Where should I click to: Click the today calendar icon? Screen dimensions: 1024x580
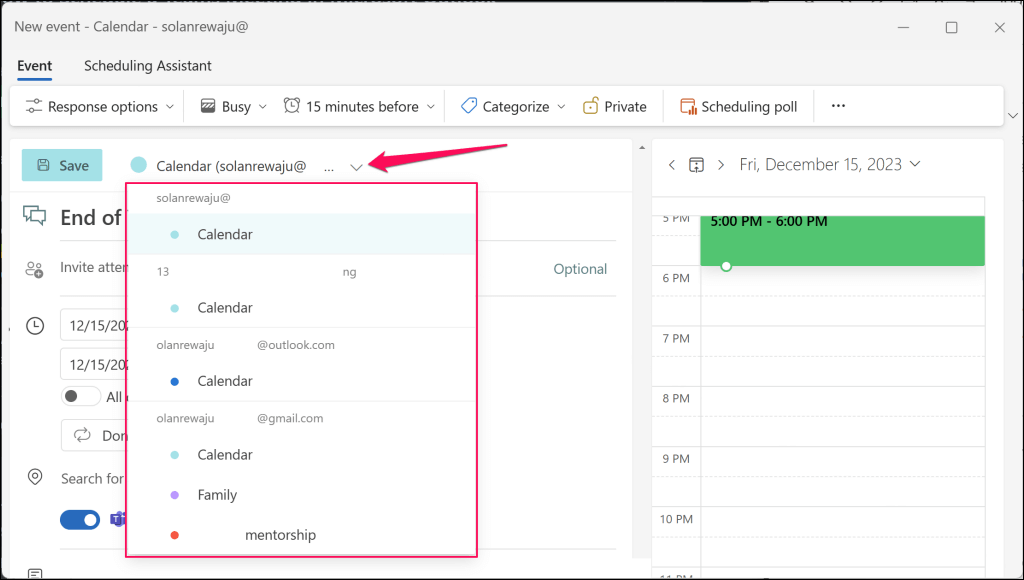click(x=697, y=165)
